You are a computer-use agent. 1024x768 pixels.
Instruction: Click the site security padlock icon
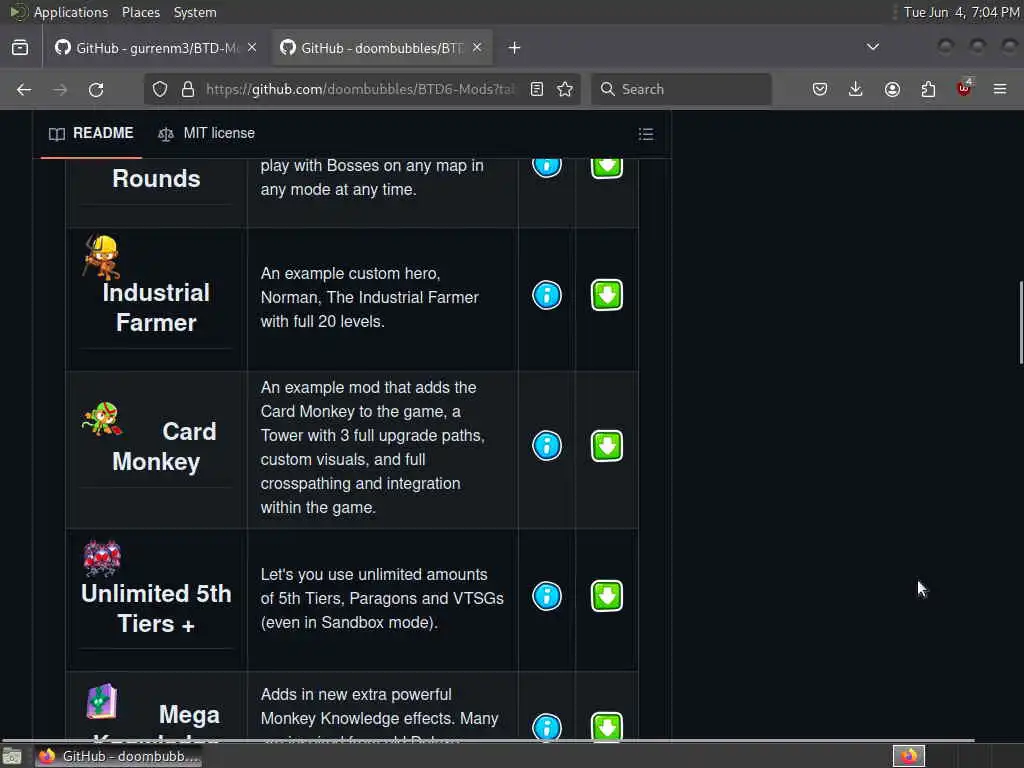pyautogui.click(x=188, y=89)
